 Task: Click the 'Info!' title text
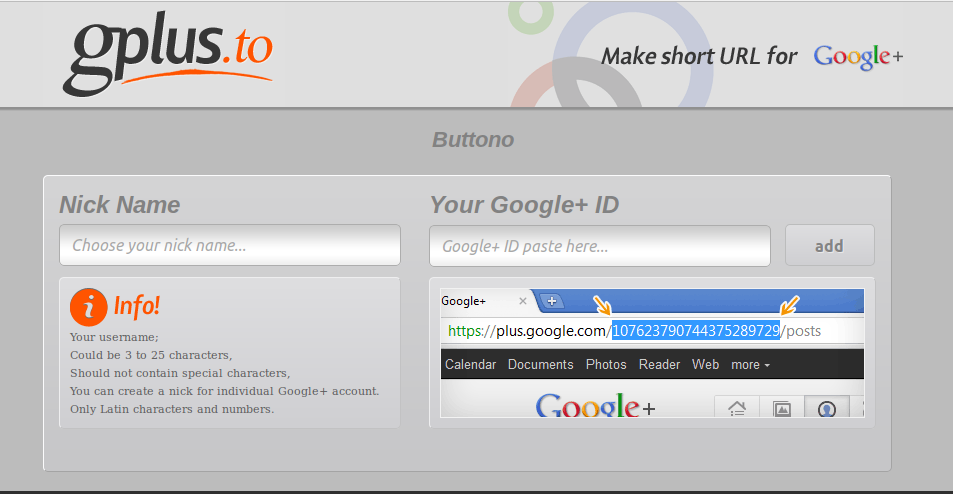point(137,306)
